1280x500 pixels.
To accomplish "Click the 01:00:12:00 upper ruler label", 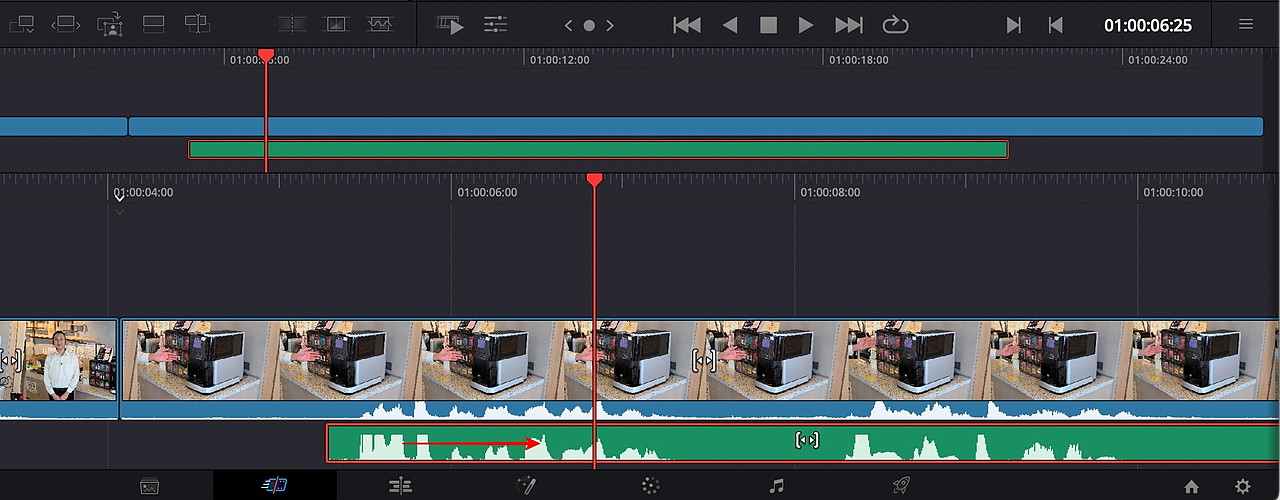I will [559, 60].
